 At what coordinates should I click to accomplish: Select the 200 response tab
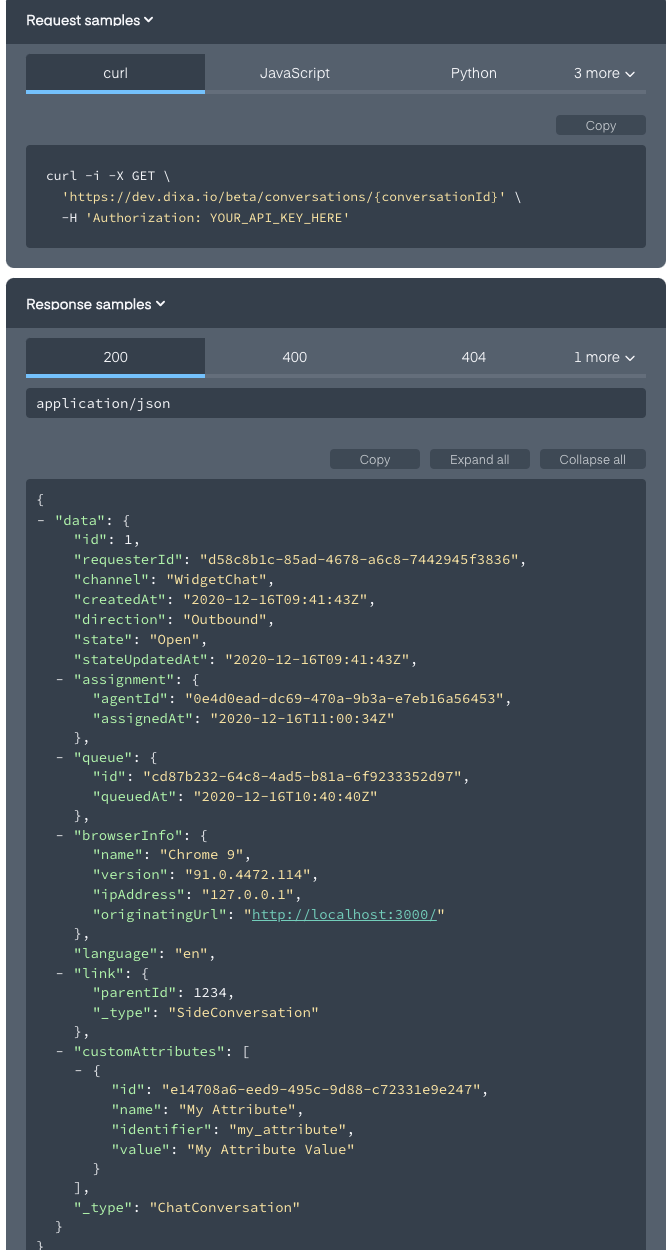[x=115, y=357]
